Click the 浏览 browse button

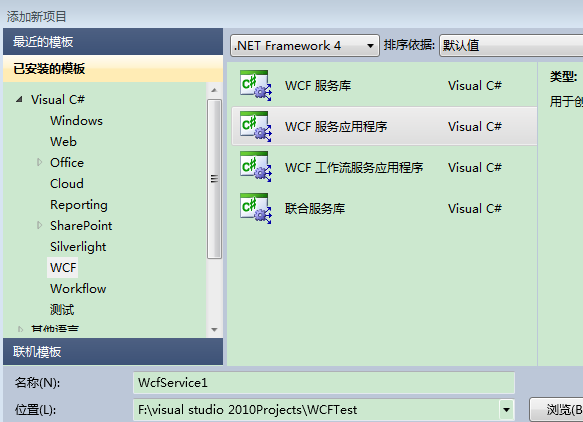point(557,410)
